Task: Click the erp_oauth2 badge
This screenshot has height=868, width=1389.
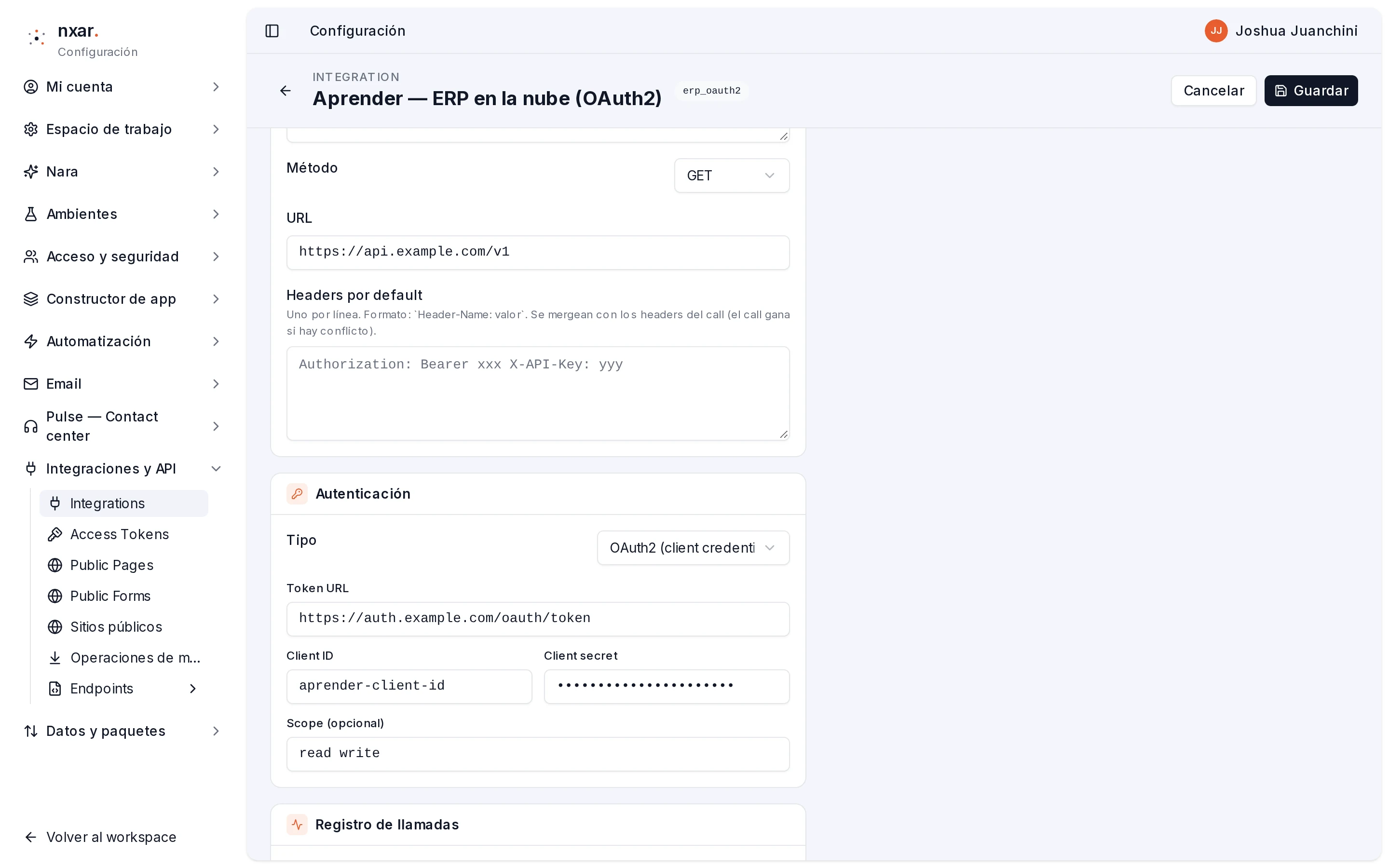Action: [711, 91]
